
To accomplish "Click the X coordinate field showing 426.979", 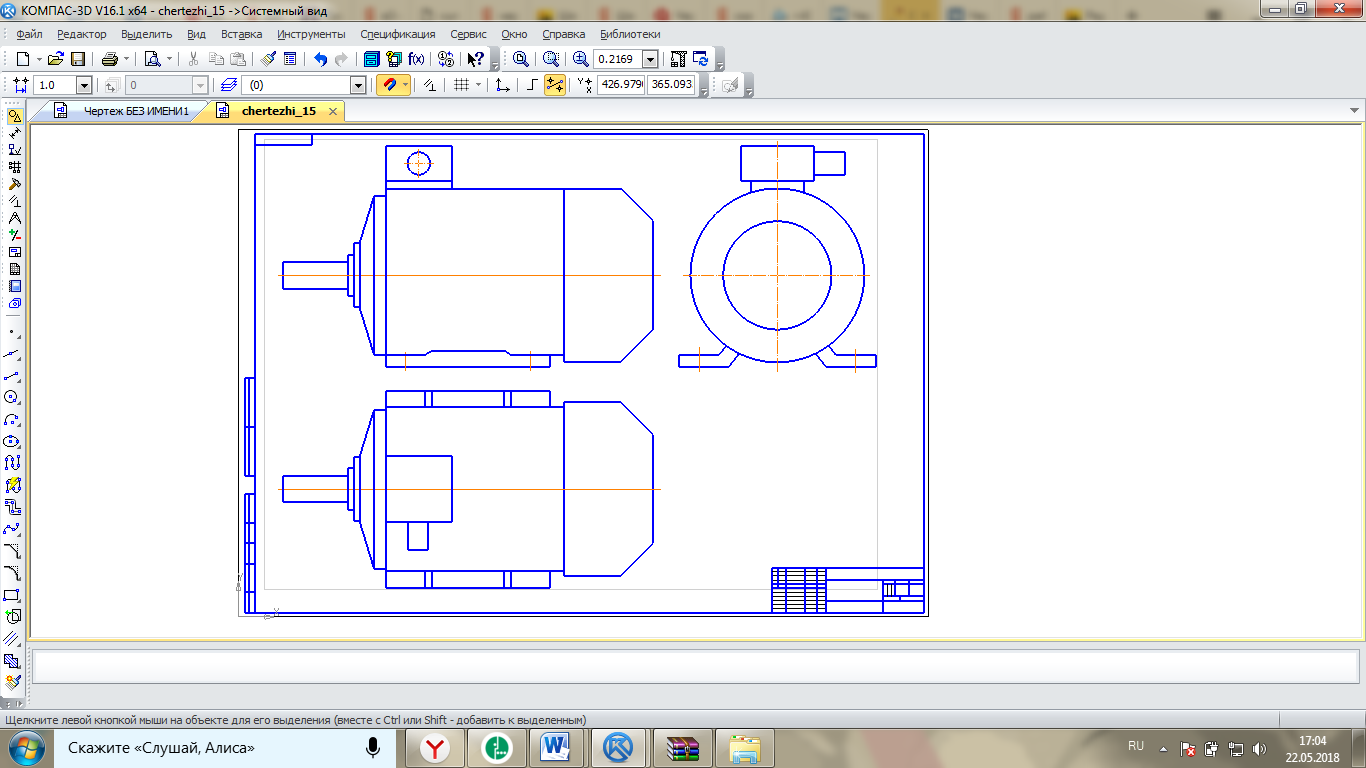I will click(x=621, y=85).
